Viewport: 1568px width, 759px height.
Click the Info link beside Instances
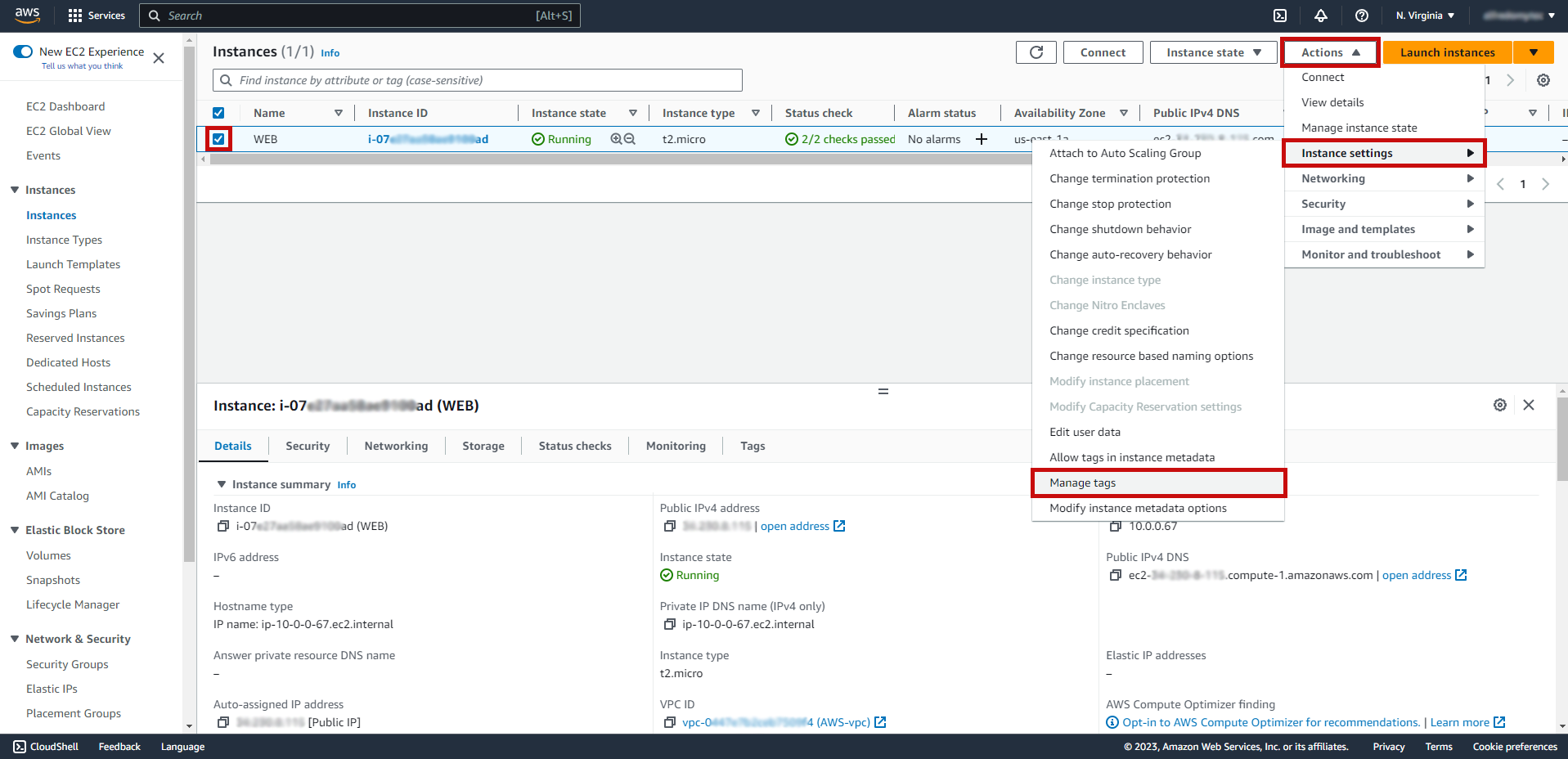[330, 53]
